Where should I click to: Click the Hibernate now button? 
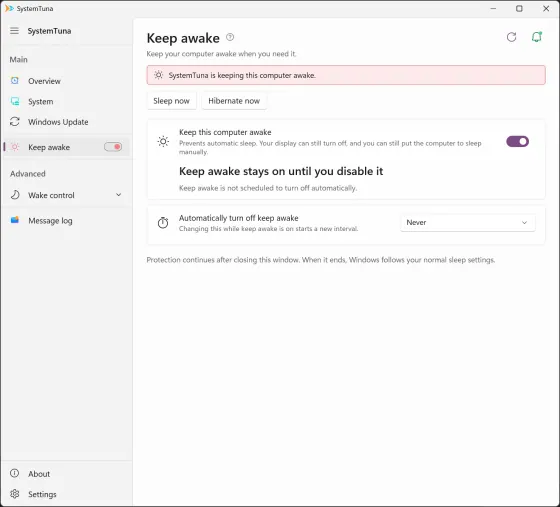click(x=234, y=101)
